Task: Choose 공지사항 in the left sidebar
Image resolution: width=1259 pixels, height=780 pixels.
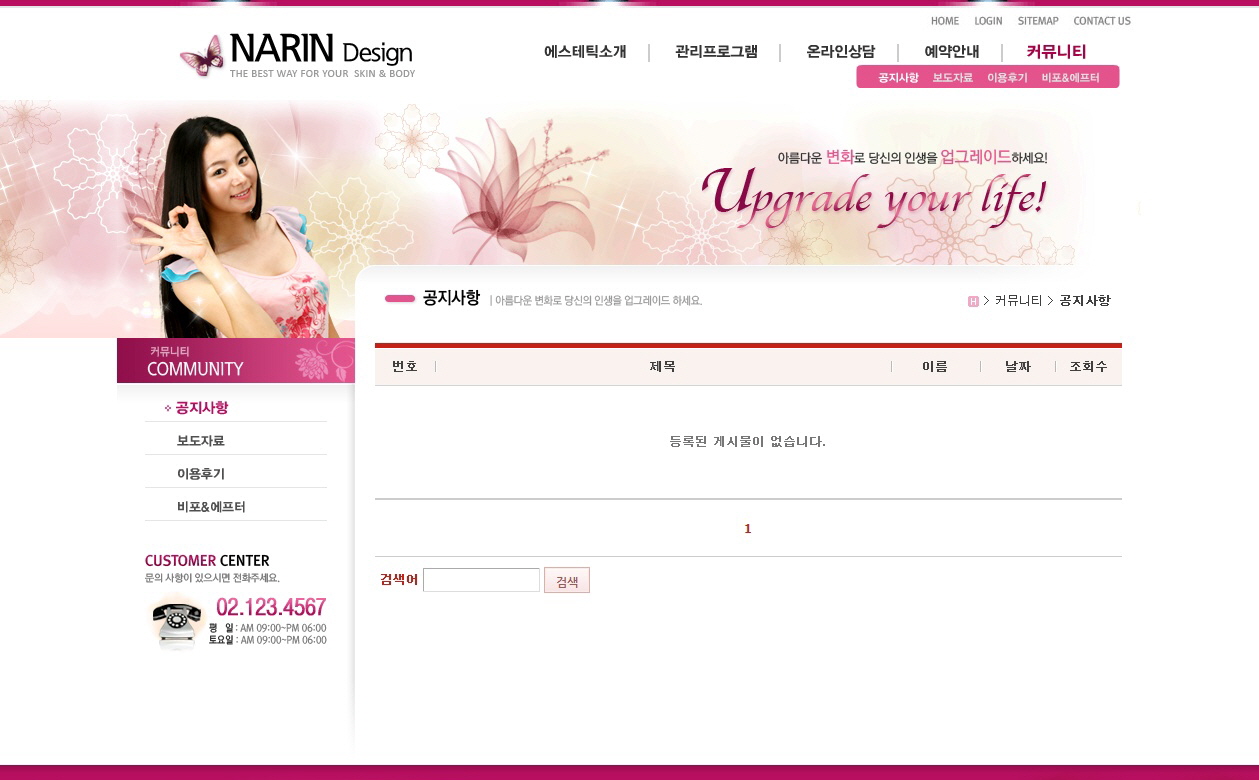Action: [x=202, y=408]
